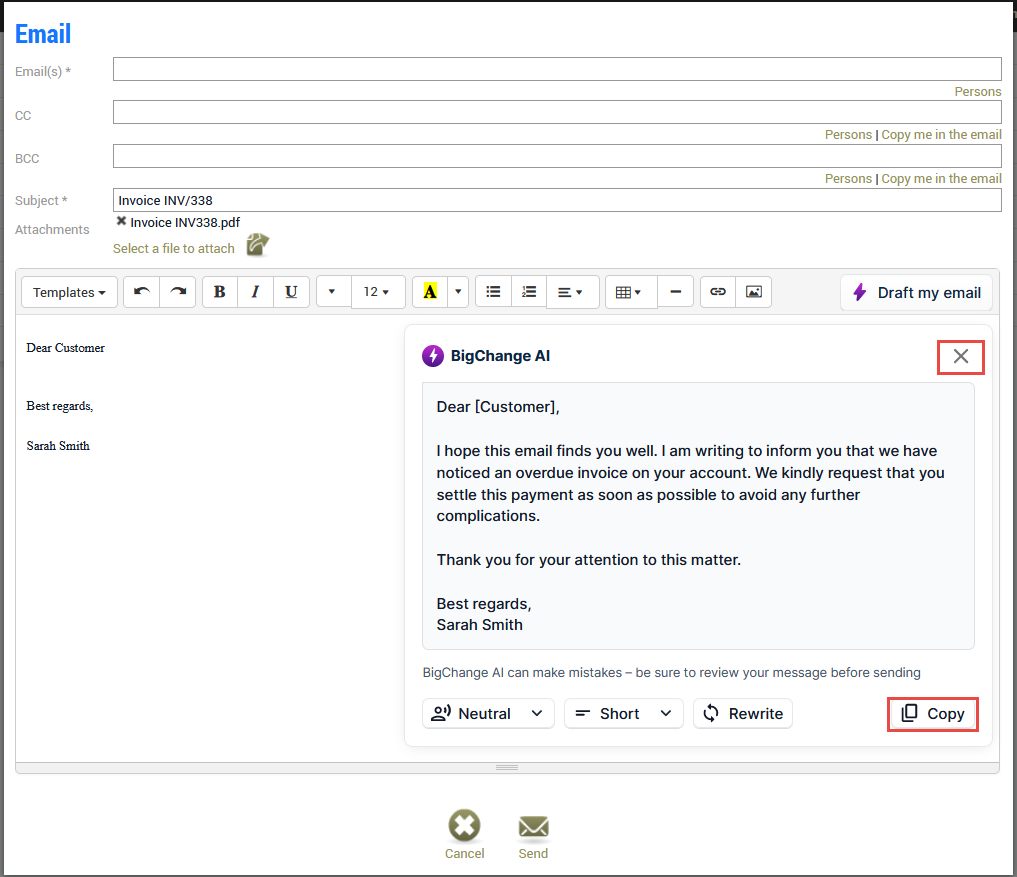Insert a picture into the email
The height and width of the screenshot is (877, 1017).
(754, 292)
